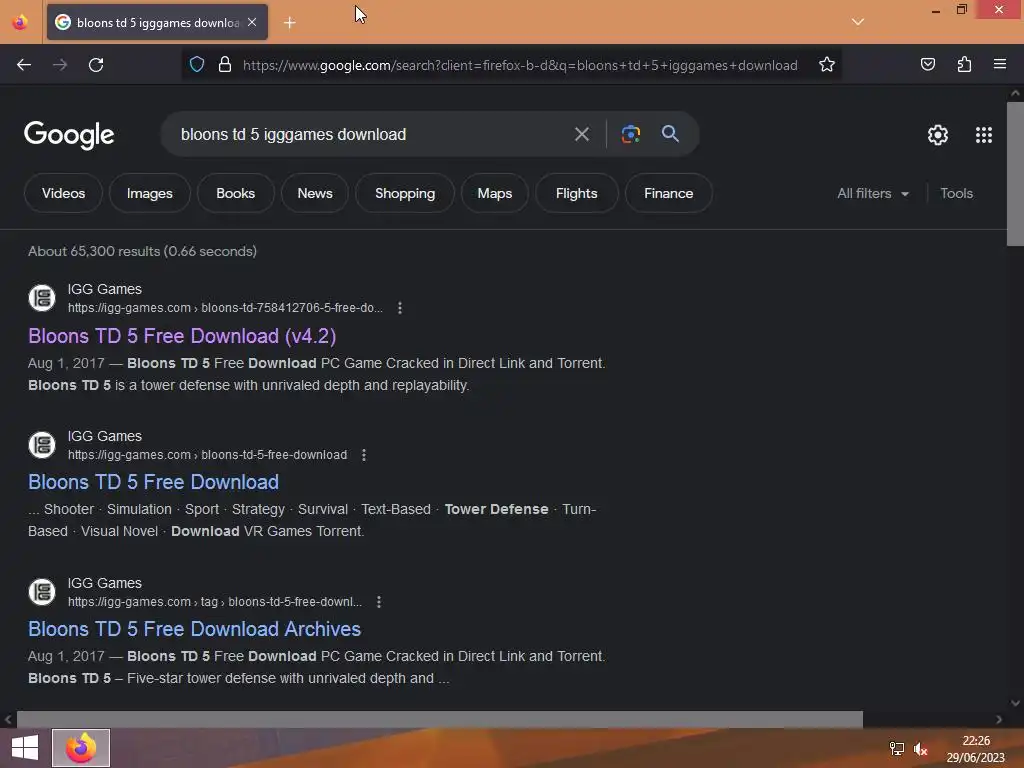Search by image with the camera icon

(630, 135)
